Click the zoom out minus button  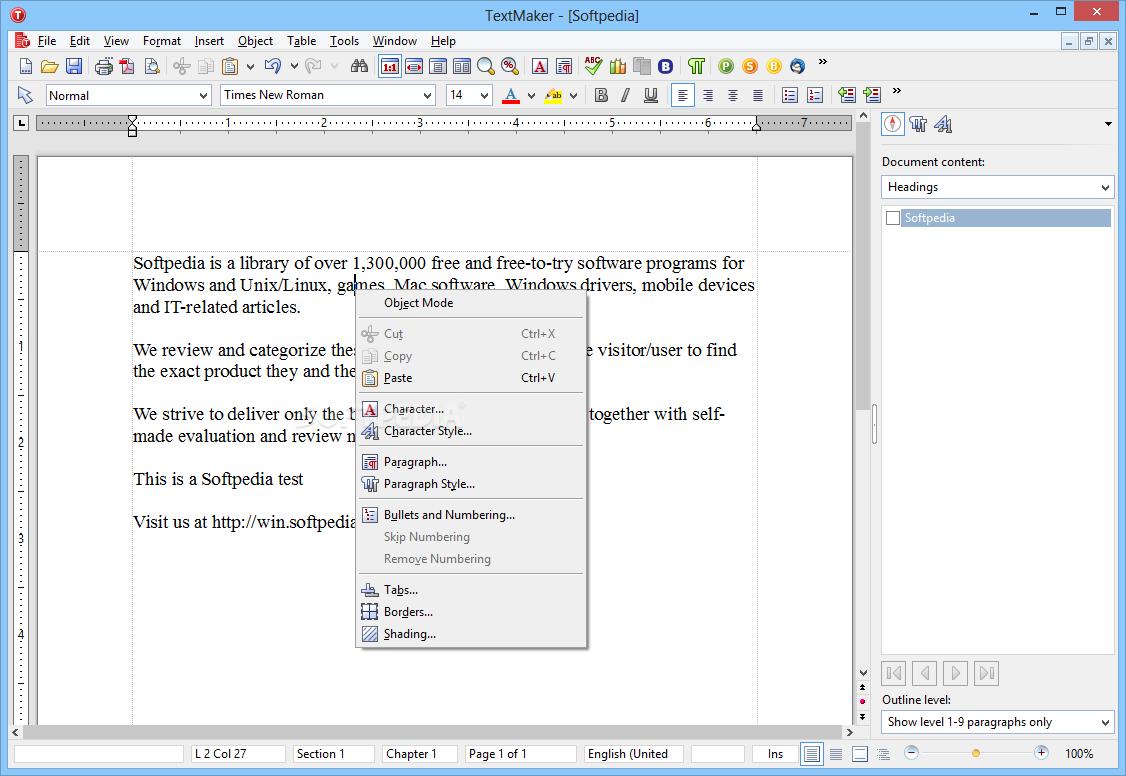point(911,753)
